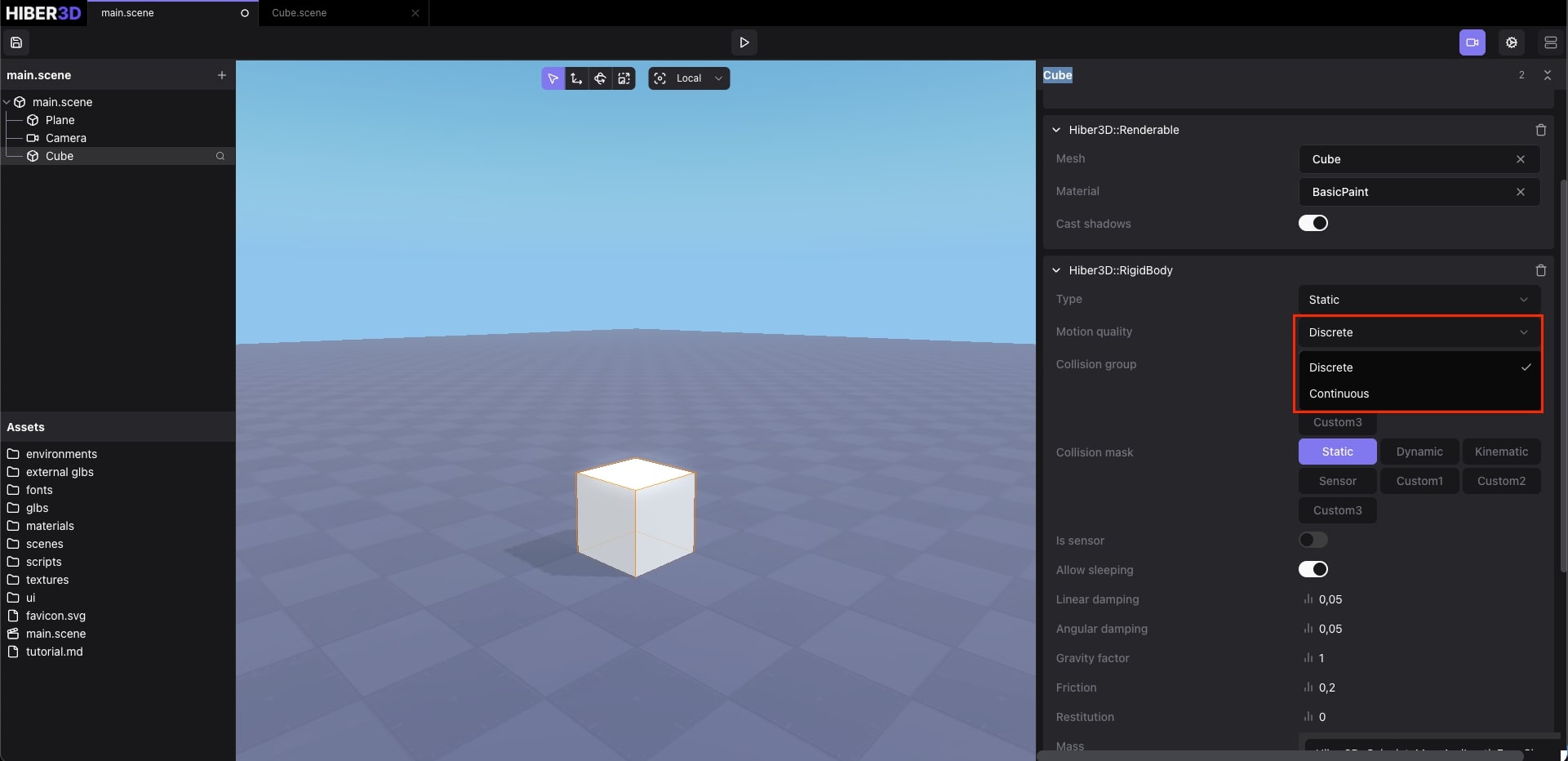This screenshot has width=1568, height=761.
Task: Select the Camera entity in main.scene hierarchy
Action: (67, 138)
